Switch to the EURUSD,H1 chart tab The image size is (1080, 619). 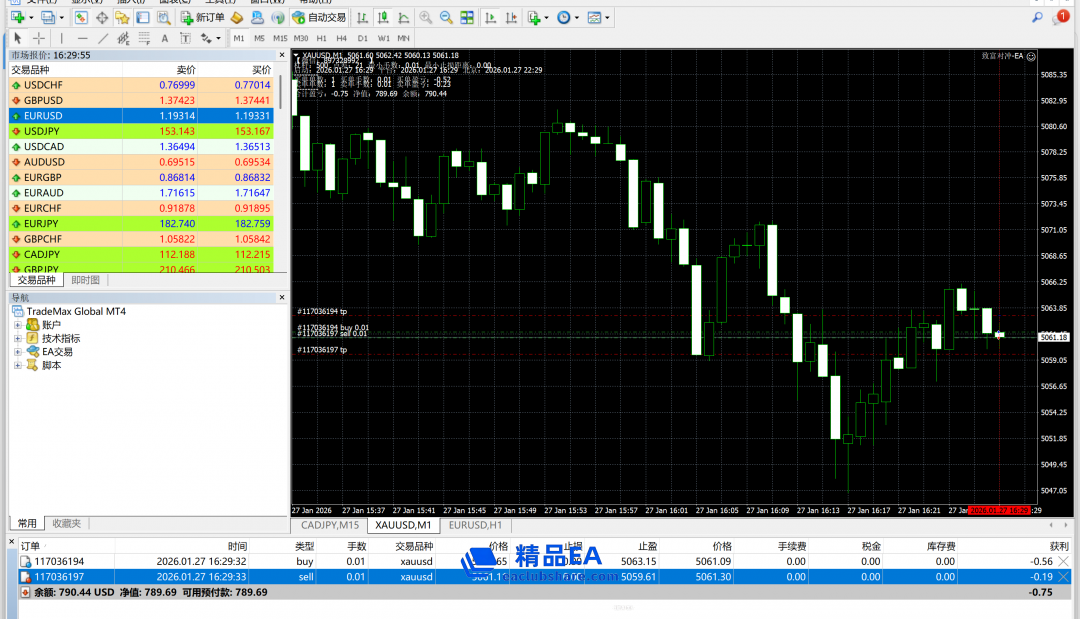point(475,525)
